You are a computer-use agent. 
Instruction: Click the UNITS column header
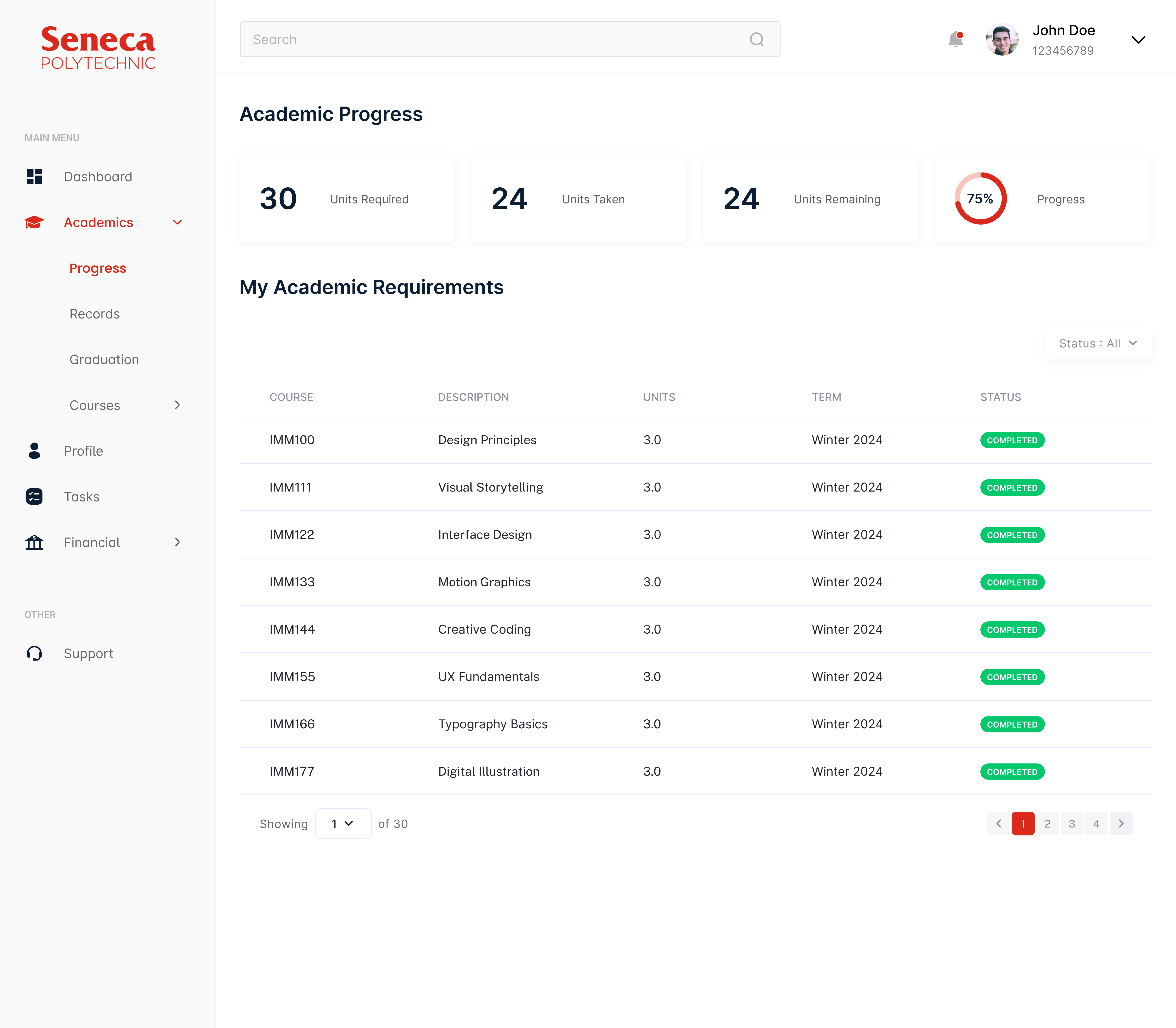pos(659,397)
